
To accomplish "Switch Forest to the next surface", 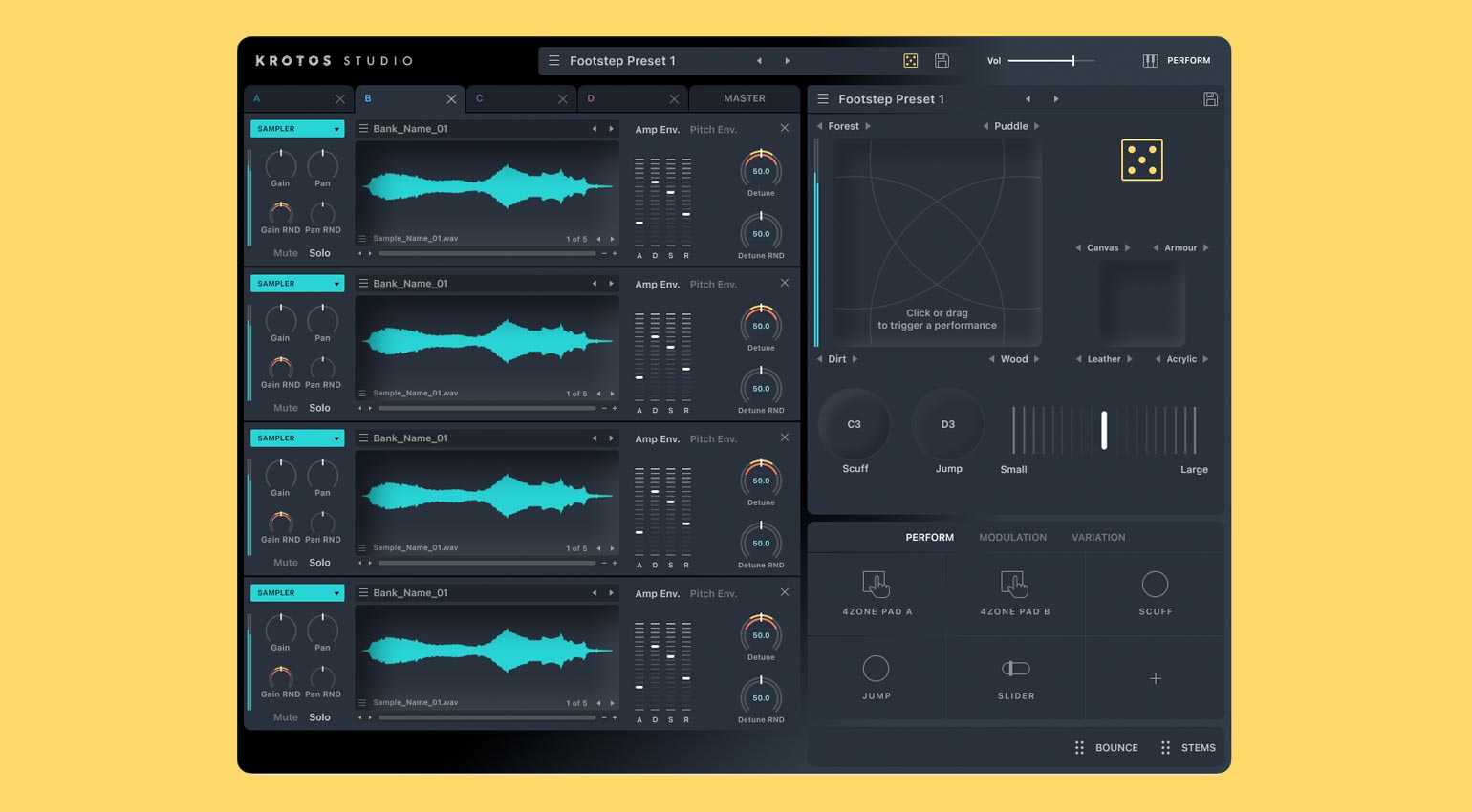I will coord(868,126).
